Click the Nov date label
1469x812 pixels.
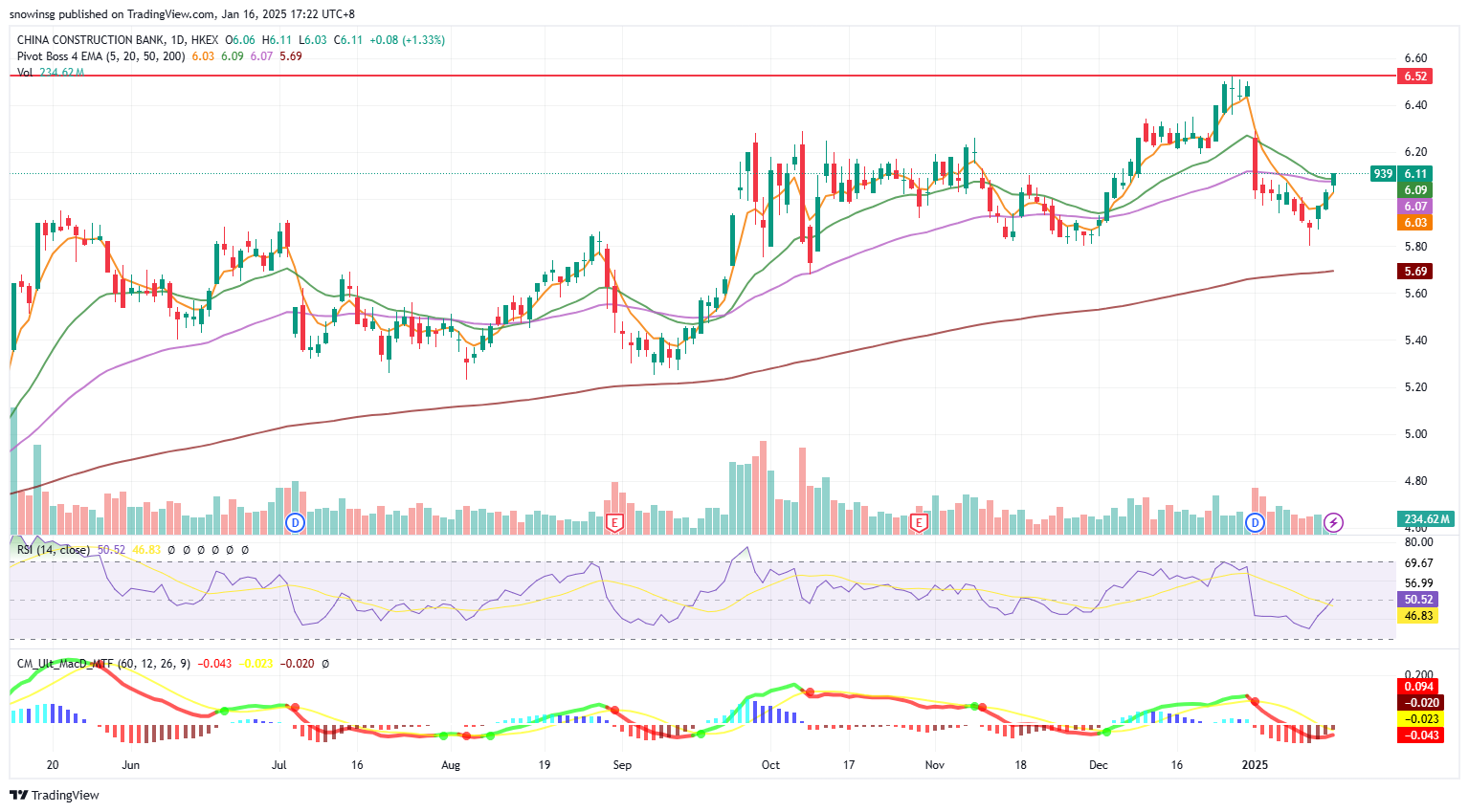(x=935, y=765)
